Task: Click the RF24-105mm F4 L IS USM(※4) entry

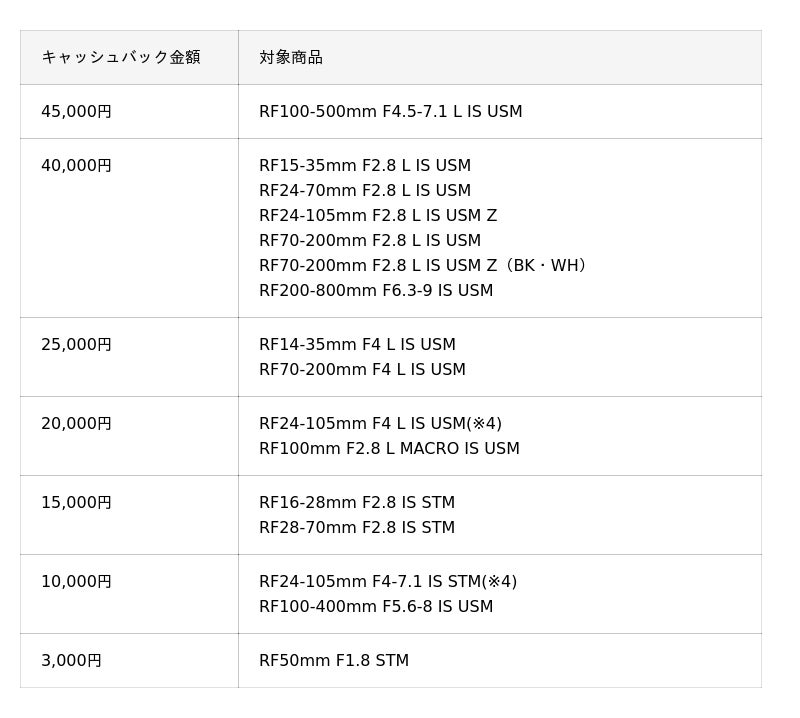Action: tap(380, 424)
